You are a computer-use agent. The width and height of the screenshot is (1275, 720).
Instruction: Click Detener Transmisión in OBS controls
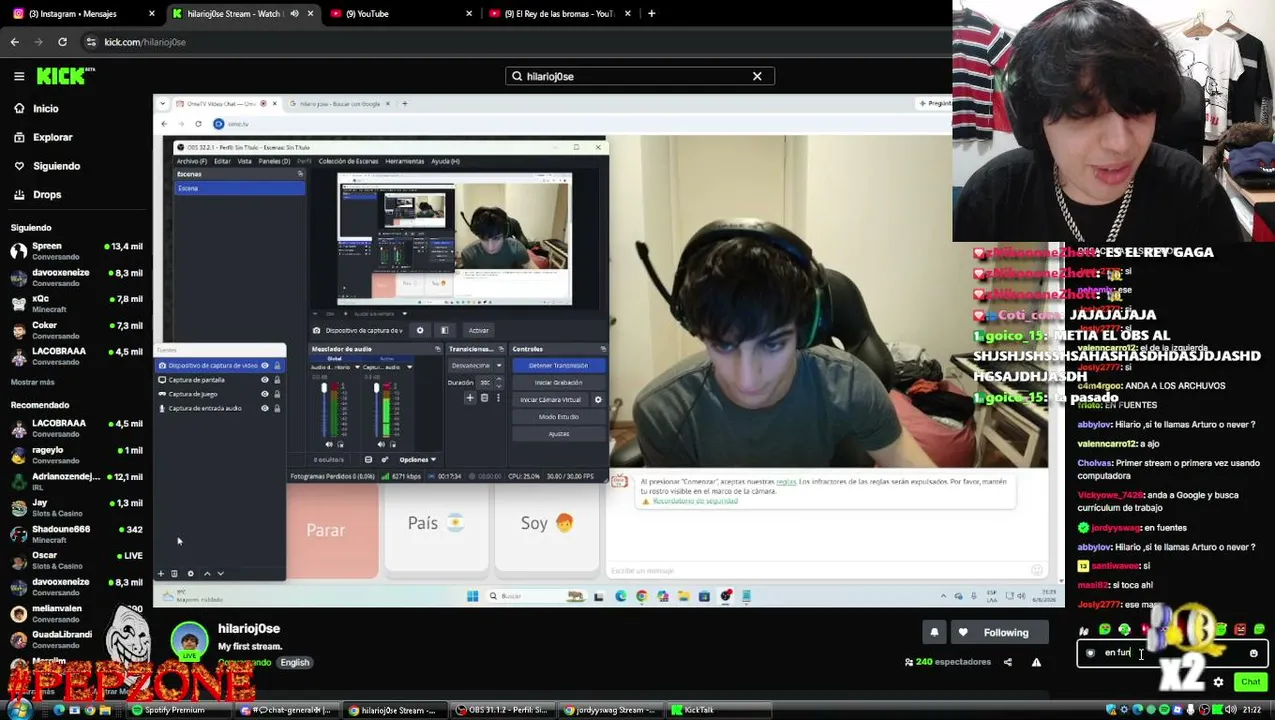(558, 365)
